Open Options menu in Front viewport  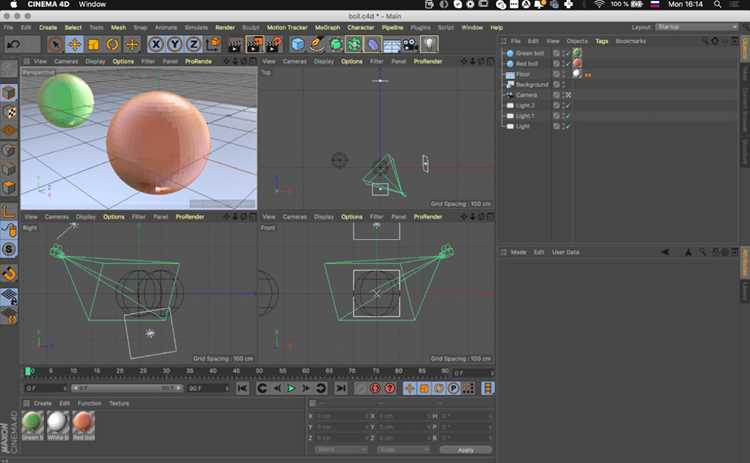tap(352, 217)
